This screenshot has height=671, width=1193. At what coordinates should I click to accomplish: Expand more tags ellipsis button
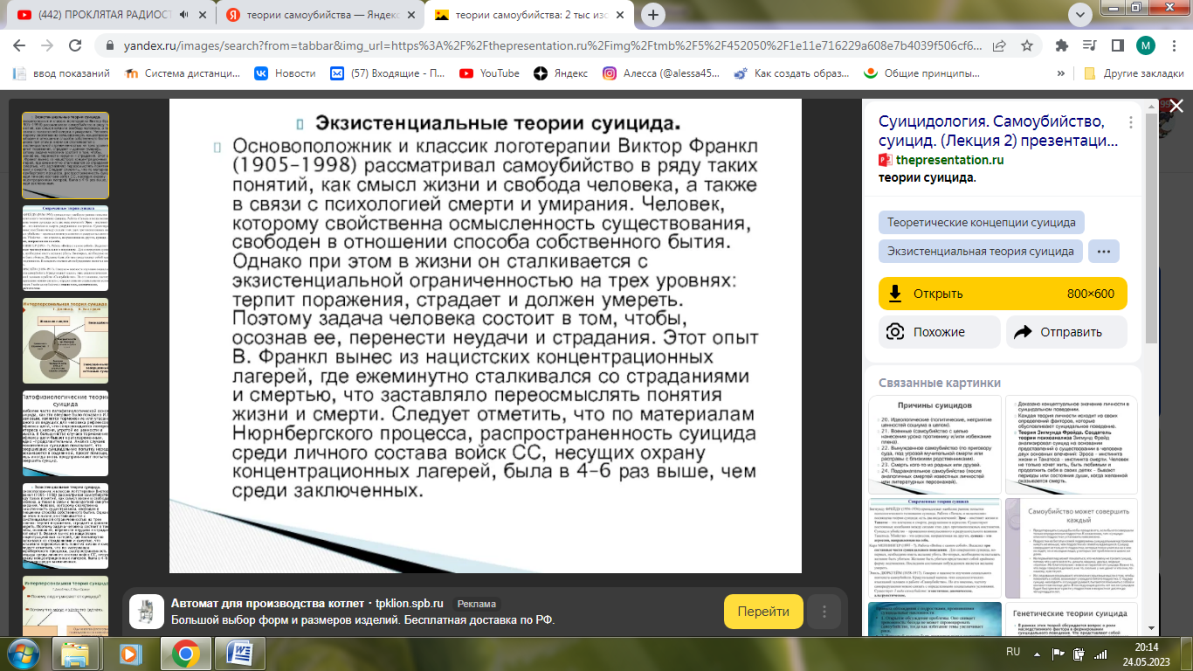coord(1103,251)
